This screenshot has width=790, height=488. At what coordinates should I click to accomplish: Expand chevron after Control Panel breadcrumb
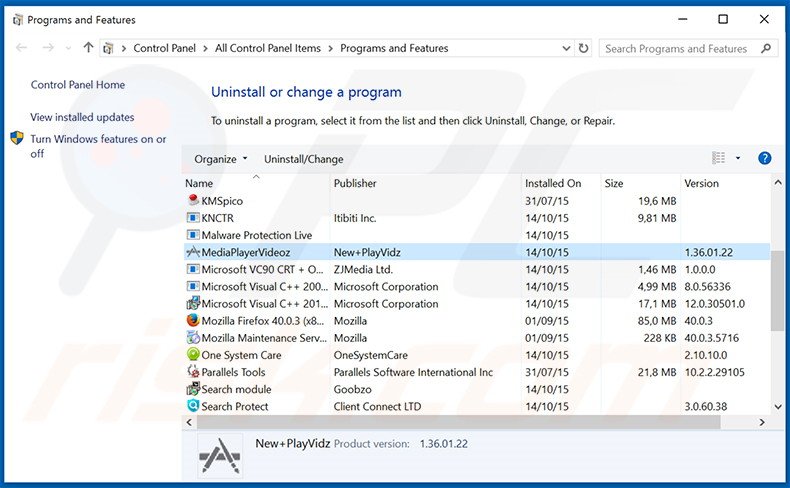[x=205, y=48]
